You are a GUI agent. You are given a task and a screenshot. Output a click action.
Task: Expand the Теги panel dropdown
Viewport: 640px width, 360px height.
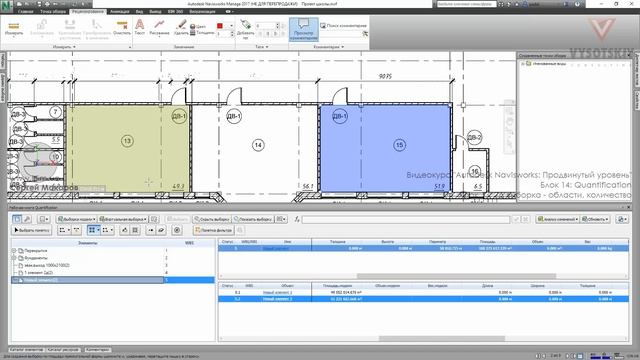coord(262,47)
